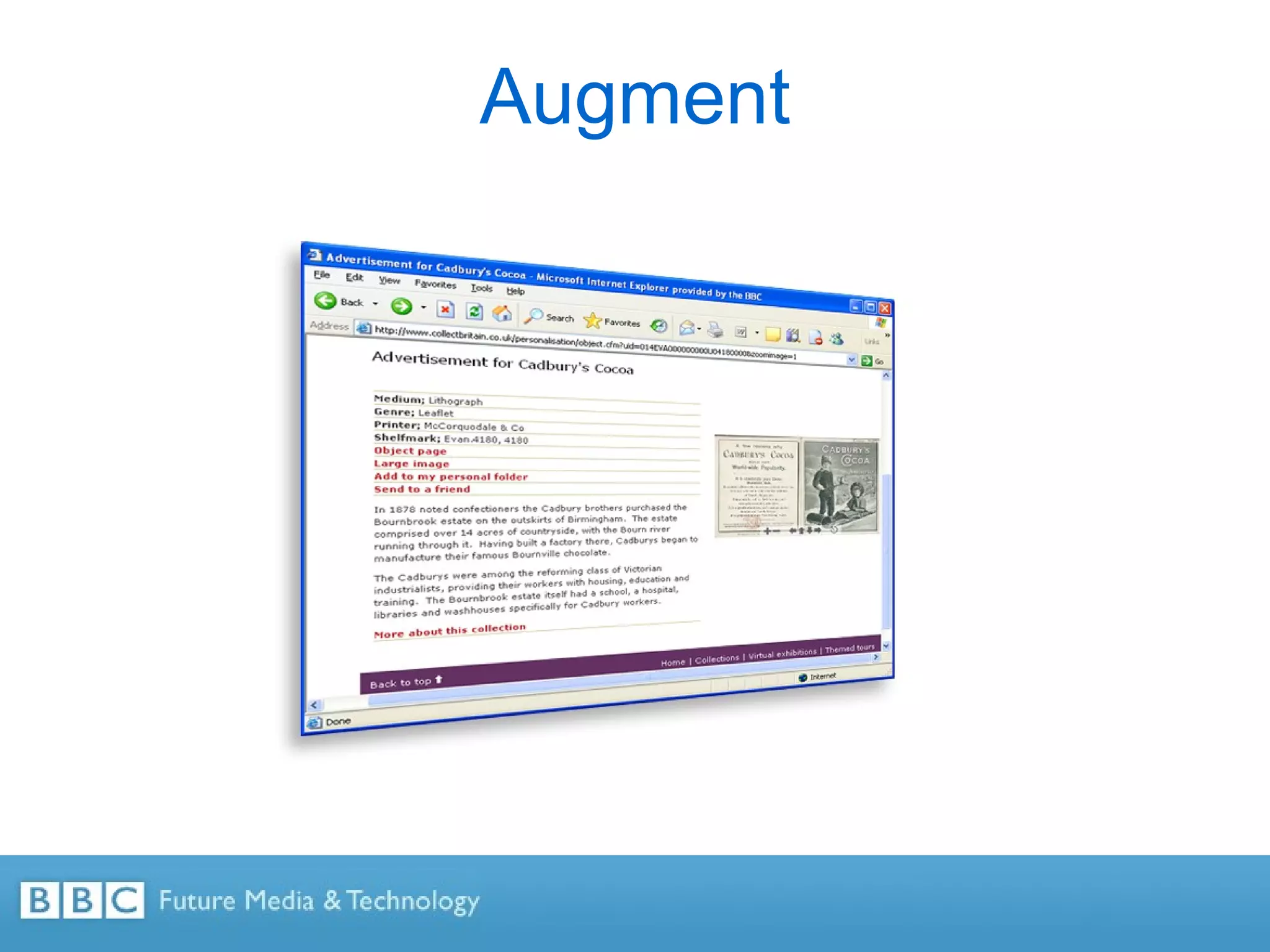Viewport: 1270px width, 952px height.
Task: Click the zoom in plus control under image
Action: click(767, 531)
